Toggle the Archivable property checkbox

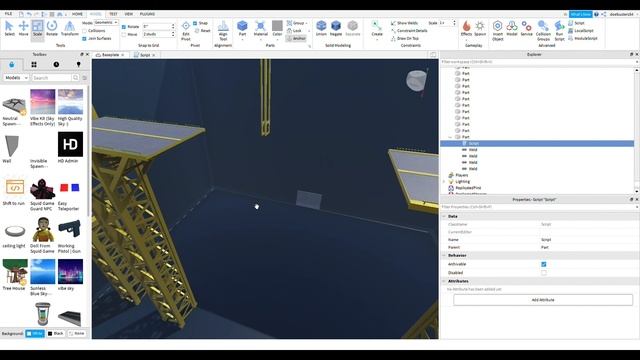pyautogui.click(x=544, y=264)
